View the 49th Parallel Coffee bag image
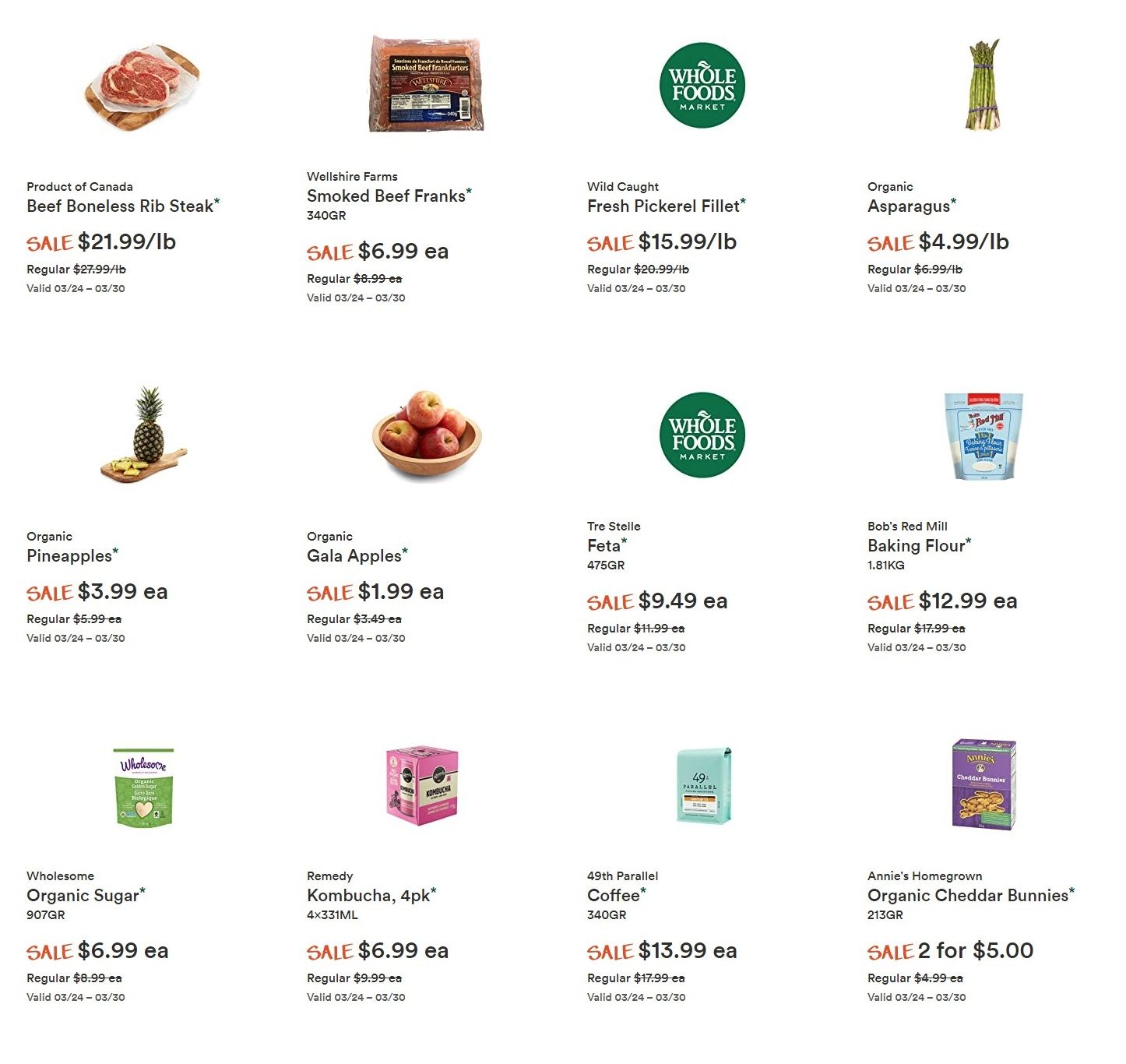The width and height of the screenshot is (1126, 1064). coord(704,785)
